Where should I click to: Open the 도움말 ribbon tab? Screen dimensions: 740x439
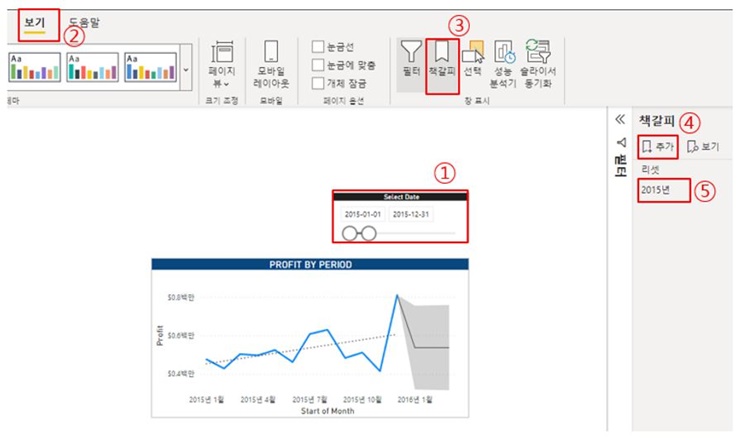point(84,22)
